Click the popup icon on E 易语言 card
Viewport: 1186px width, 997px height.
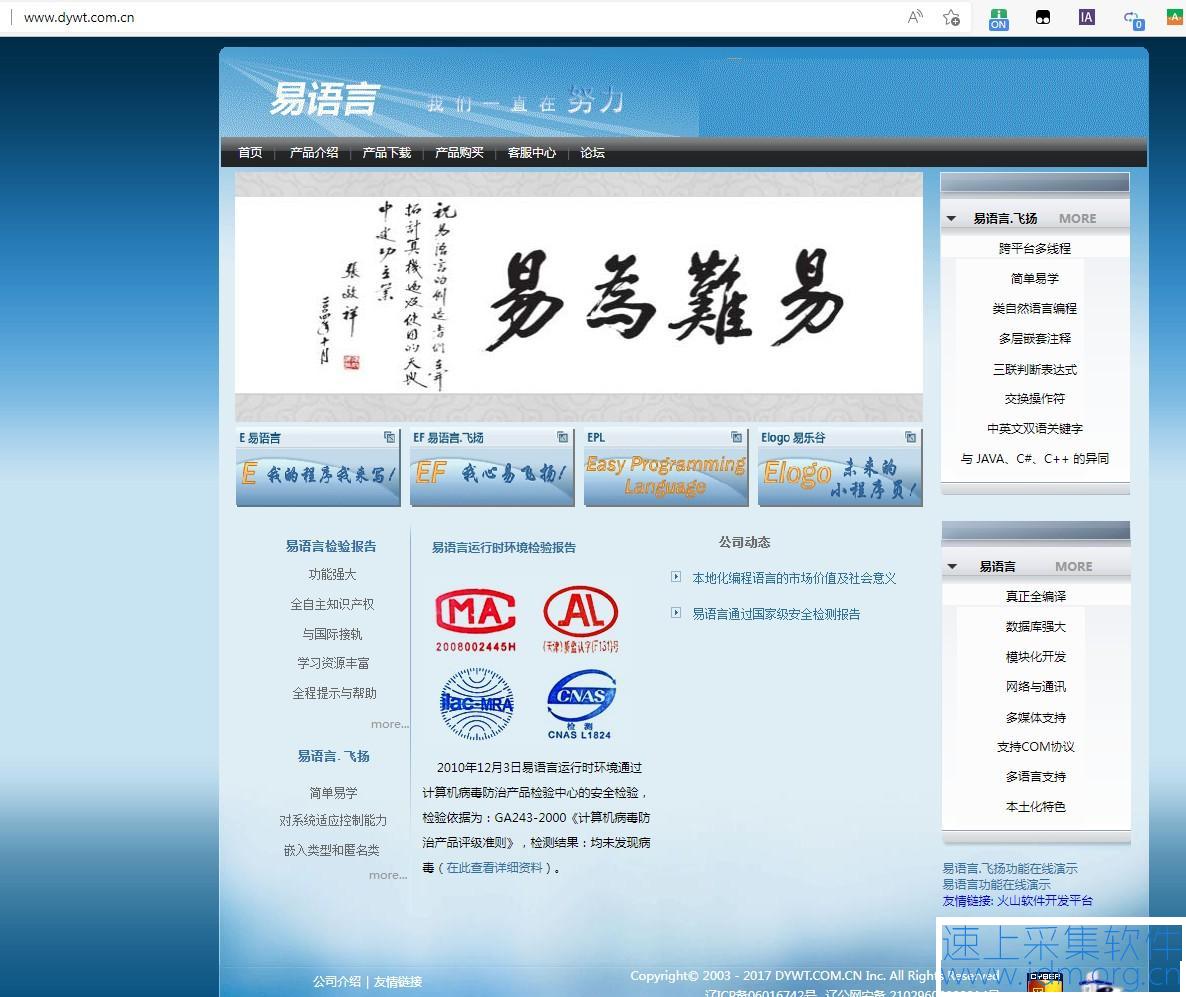(389, 436)
